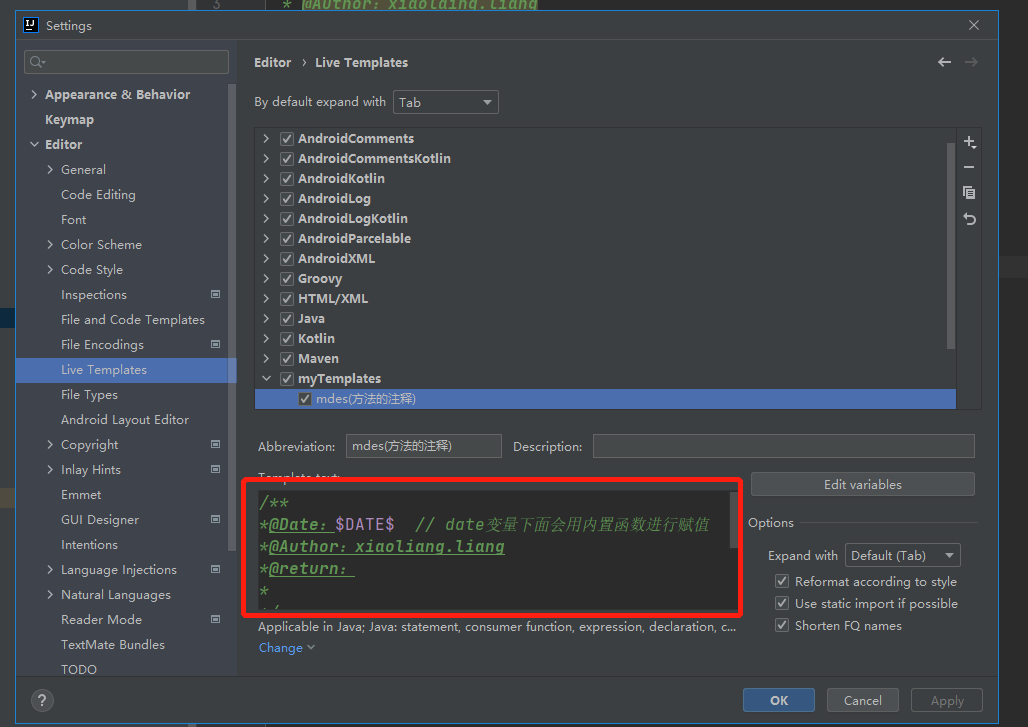Select the AndroidParcelable group row
This screenshot has width=1028, height=727.
coord(605,239)
